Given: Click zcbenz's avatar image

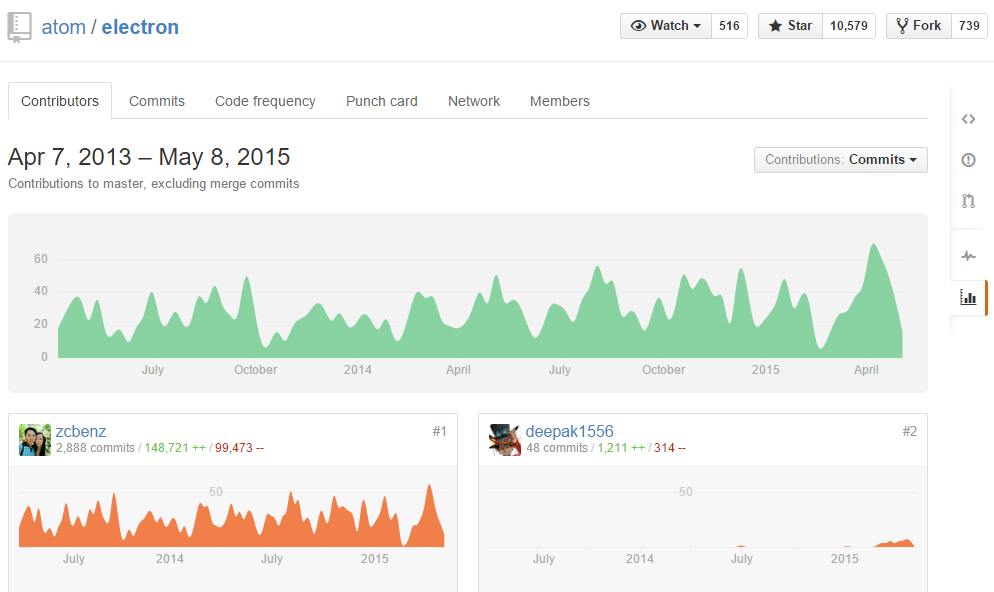Looking at the screenshot, I should [35, 440].
